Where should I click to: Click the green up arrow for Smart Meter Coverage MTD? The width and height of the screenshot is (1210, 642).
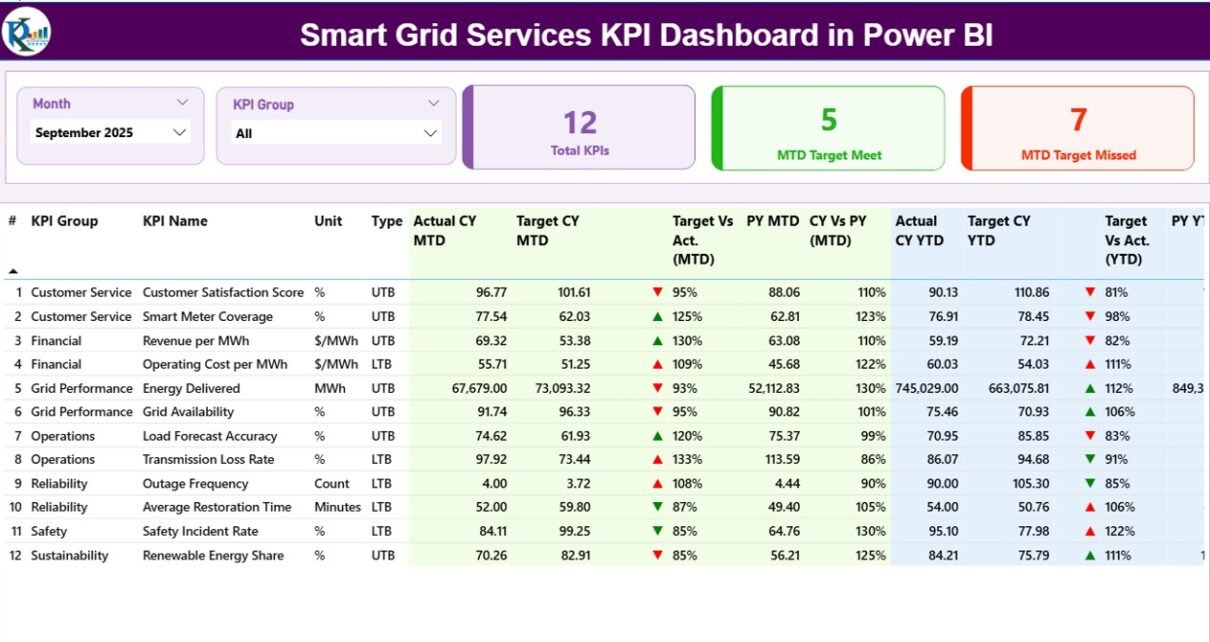657,316
